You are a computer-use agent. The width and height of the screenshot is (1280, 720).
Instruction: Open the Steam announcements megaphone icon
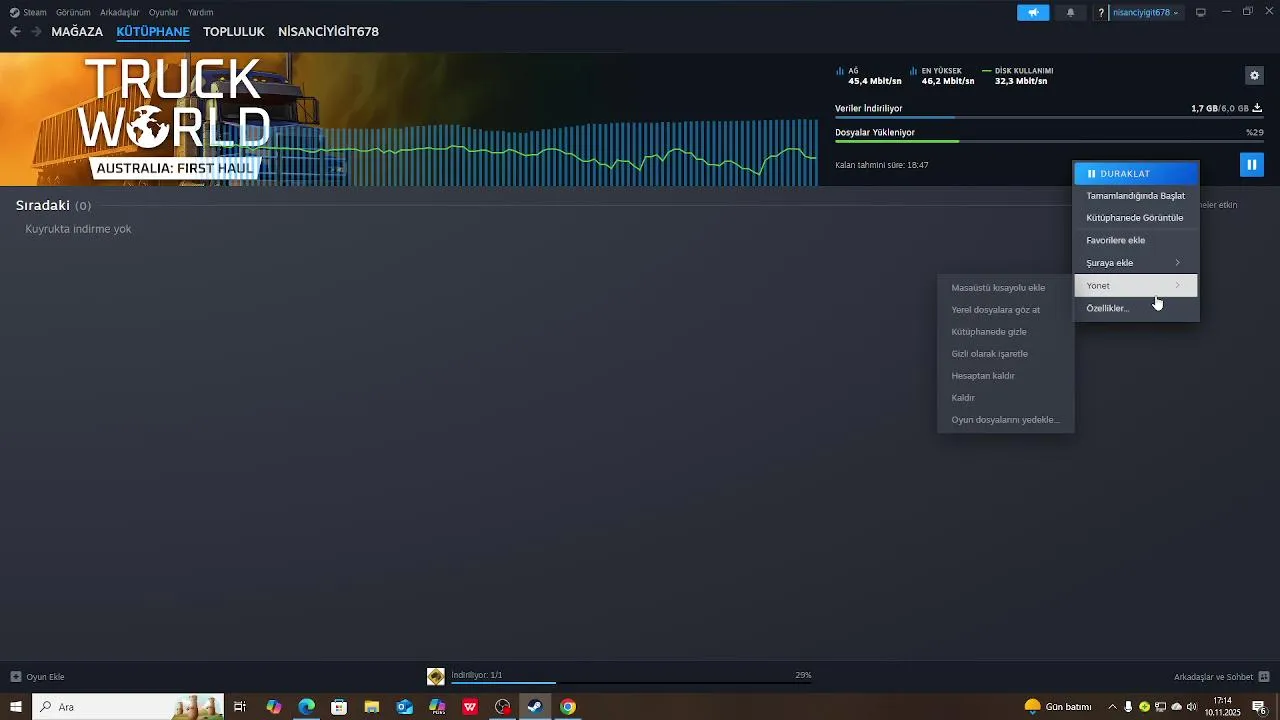point(1033,13)
